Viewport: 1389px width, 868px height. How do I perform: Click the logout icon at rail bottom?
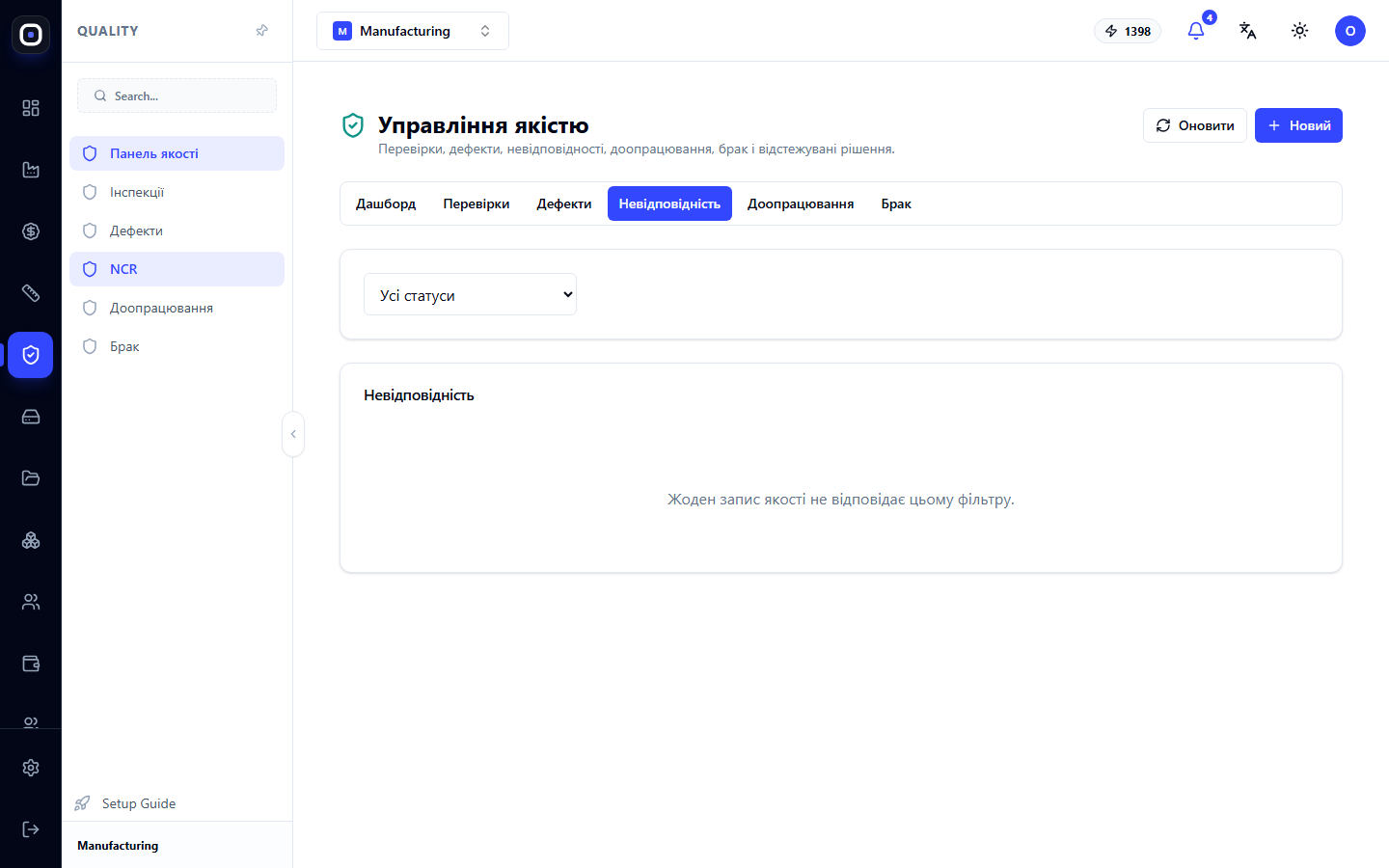pyautogui.click(x=31, y=829)
